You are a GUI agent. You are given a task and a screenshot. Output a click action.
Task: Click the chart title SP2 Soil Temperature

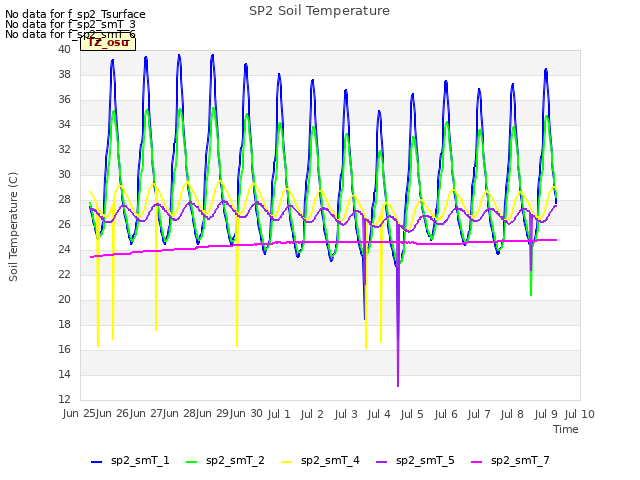pyautogui.click(x=320, y=11)
